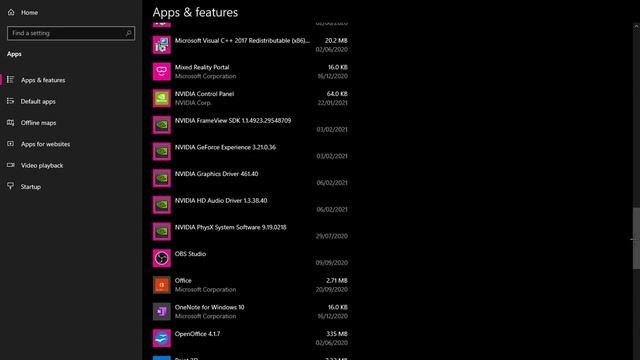Click the search magnifier icon in Find a setting
This screenshot has height=360, width=640.
pyautogui.click(x=128, y=33)
